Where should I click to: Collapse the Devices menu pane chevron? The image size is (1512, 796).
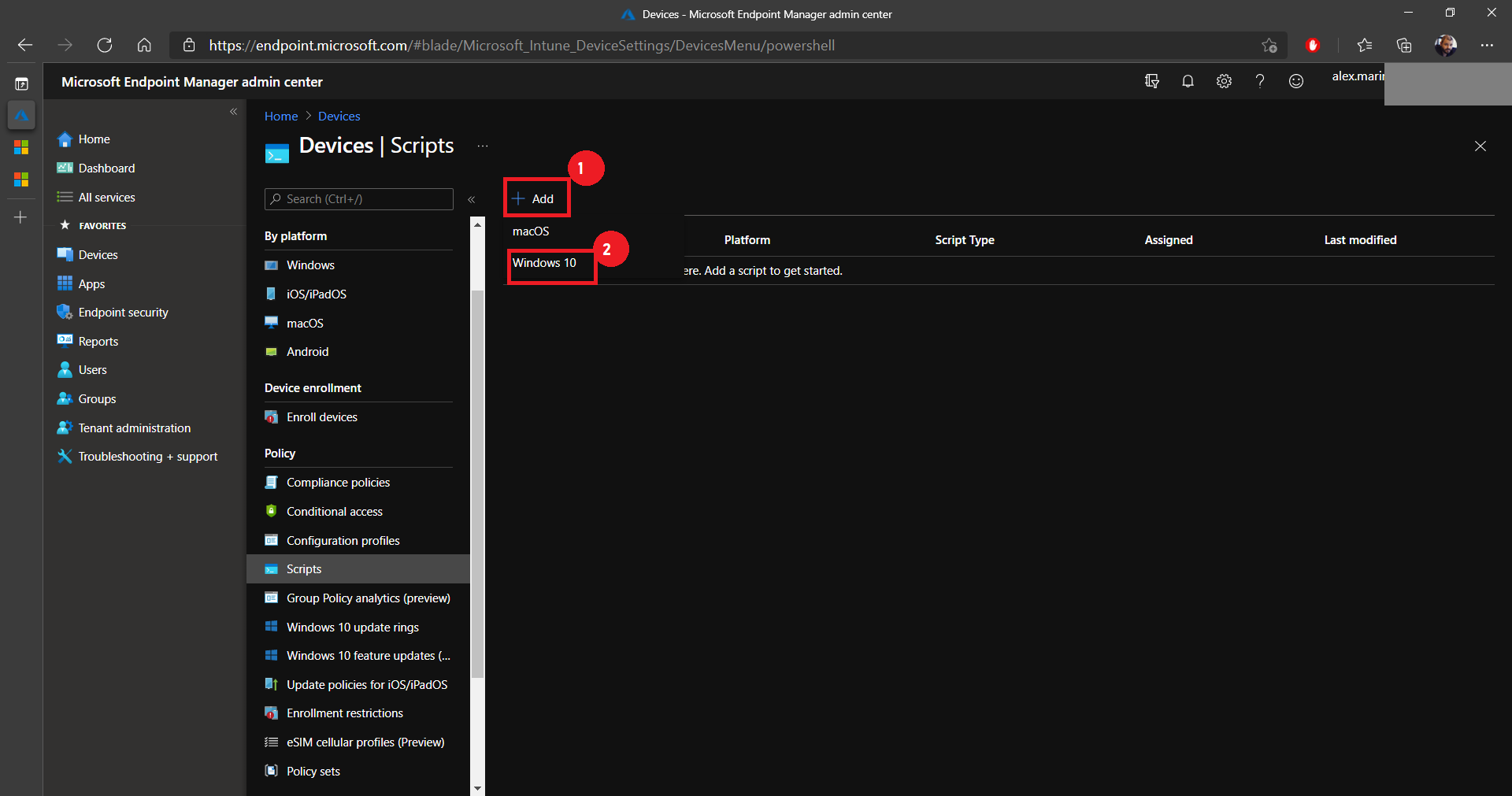tap(471, 200)
